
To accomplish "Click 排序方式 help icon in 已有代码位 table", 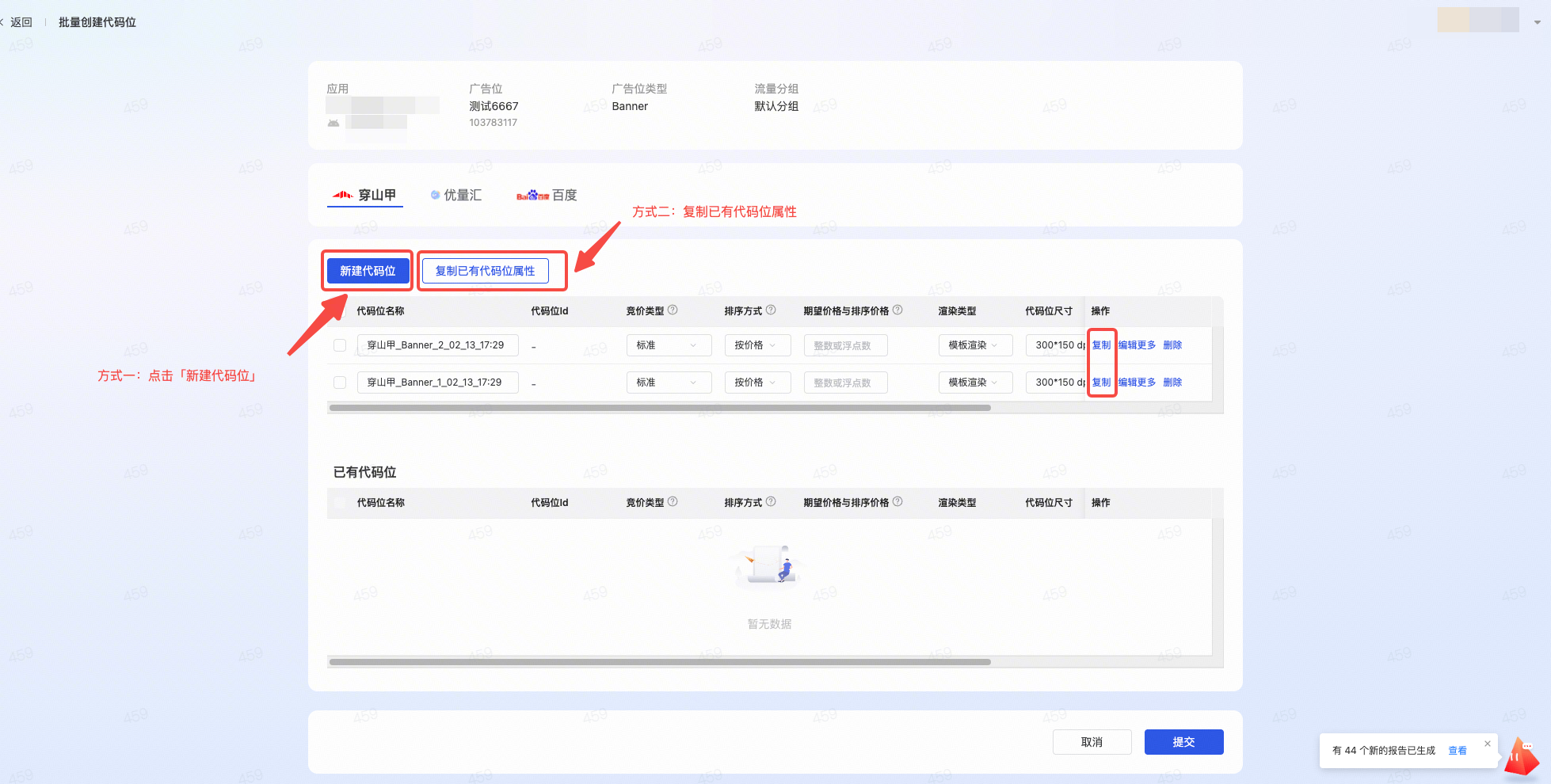I will pos(771,502).
